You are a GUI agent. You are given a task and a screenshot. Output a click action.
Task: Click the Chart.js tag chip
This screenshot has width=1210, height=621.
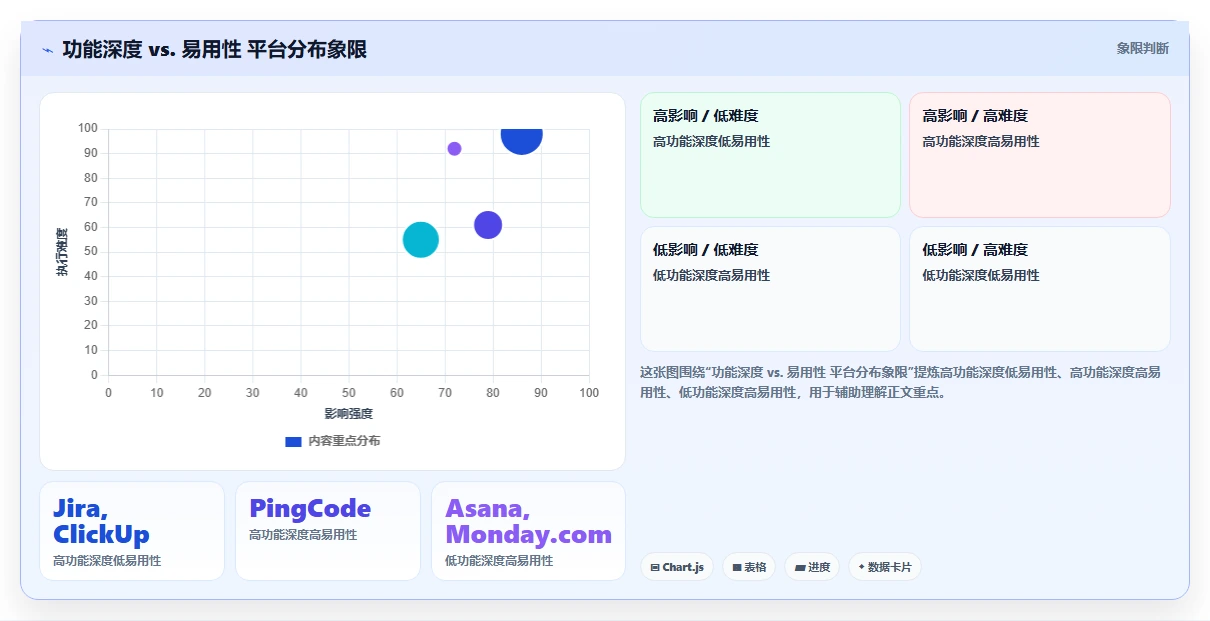pyautogui.click(x=677, y=567)
